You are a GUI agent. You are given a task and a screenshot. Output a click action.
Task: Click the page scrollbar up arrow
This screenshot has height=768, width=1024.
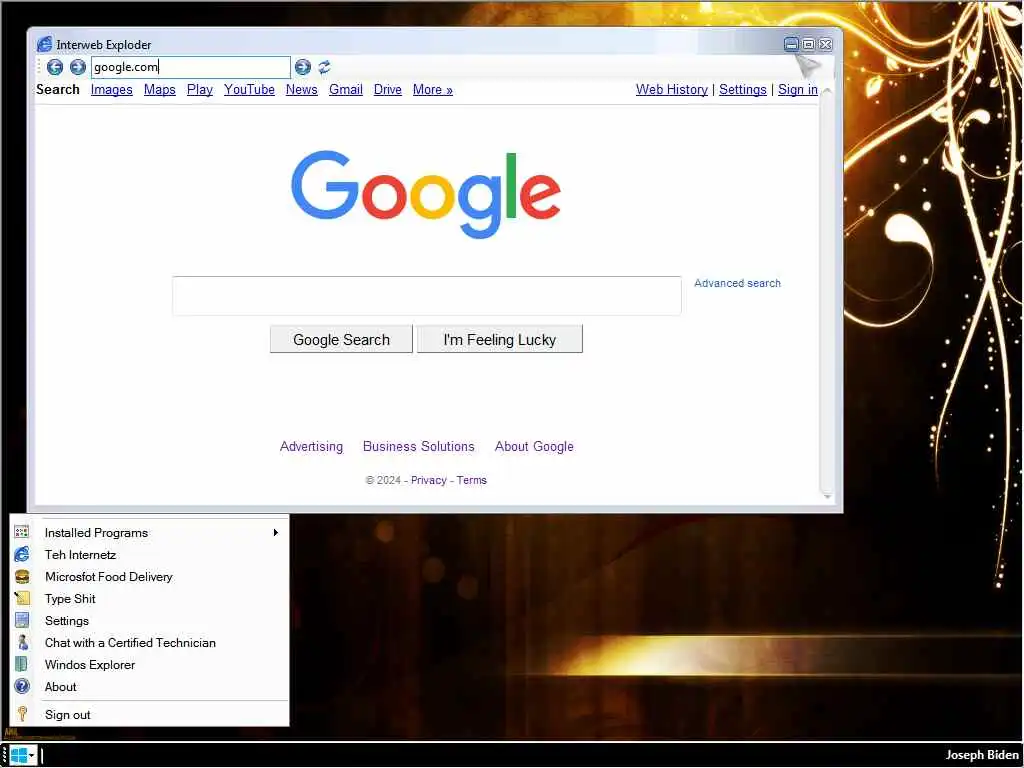tap(827, 91)
